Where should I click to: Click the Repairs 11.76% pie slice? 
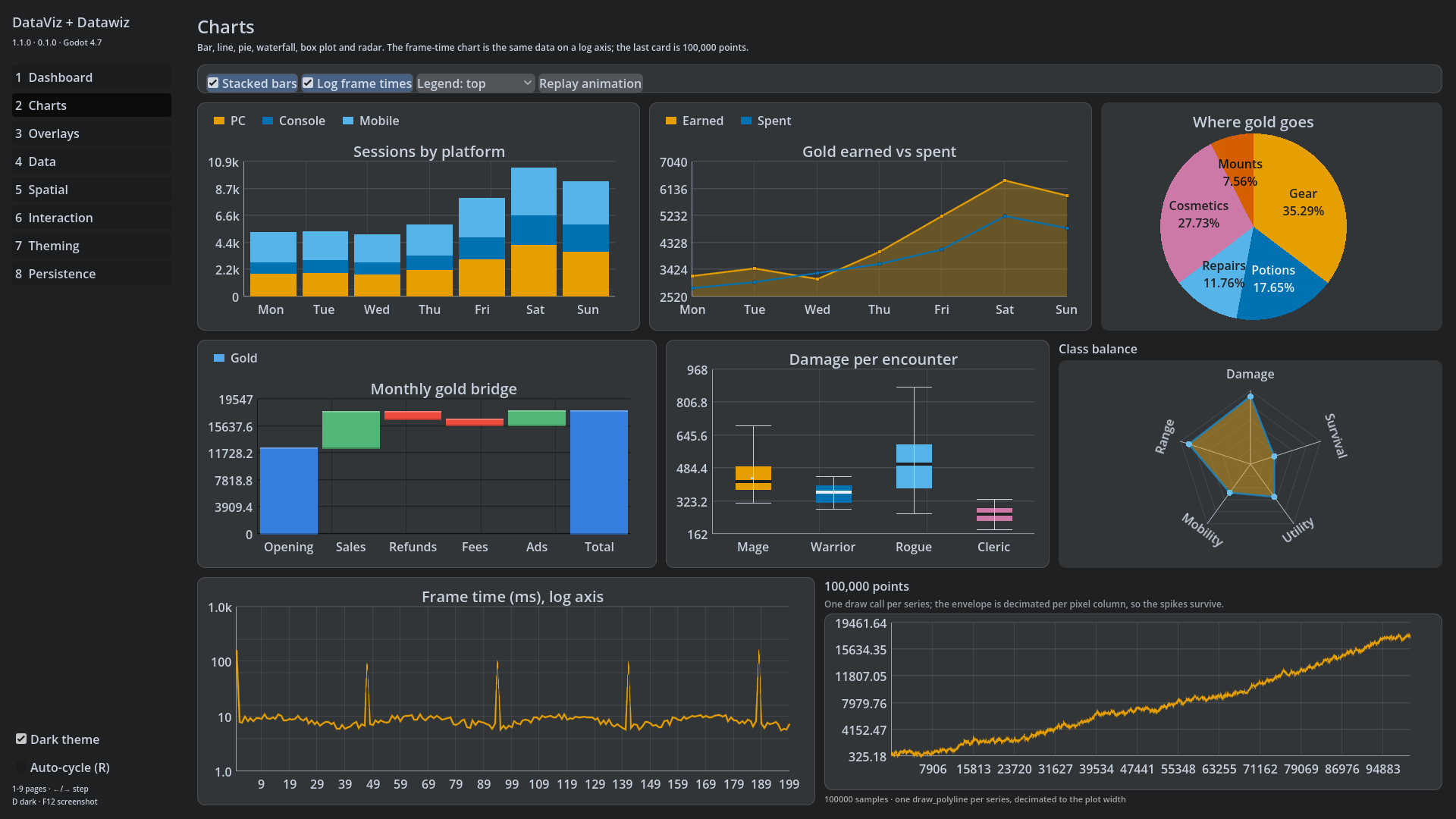click(1223, 275)
